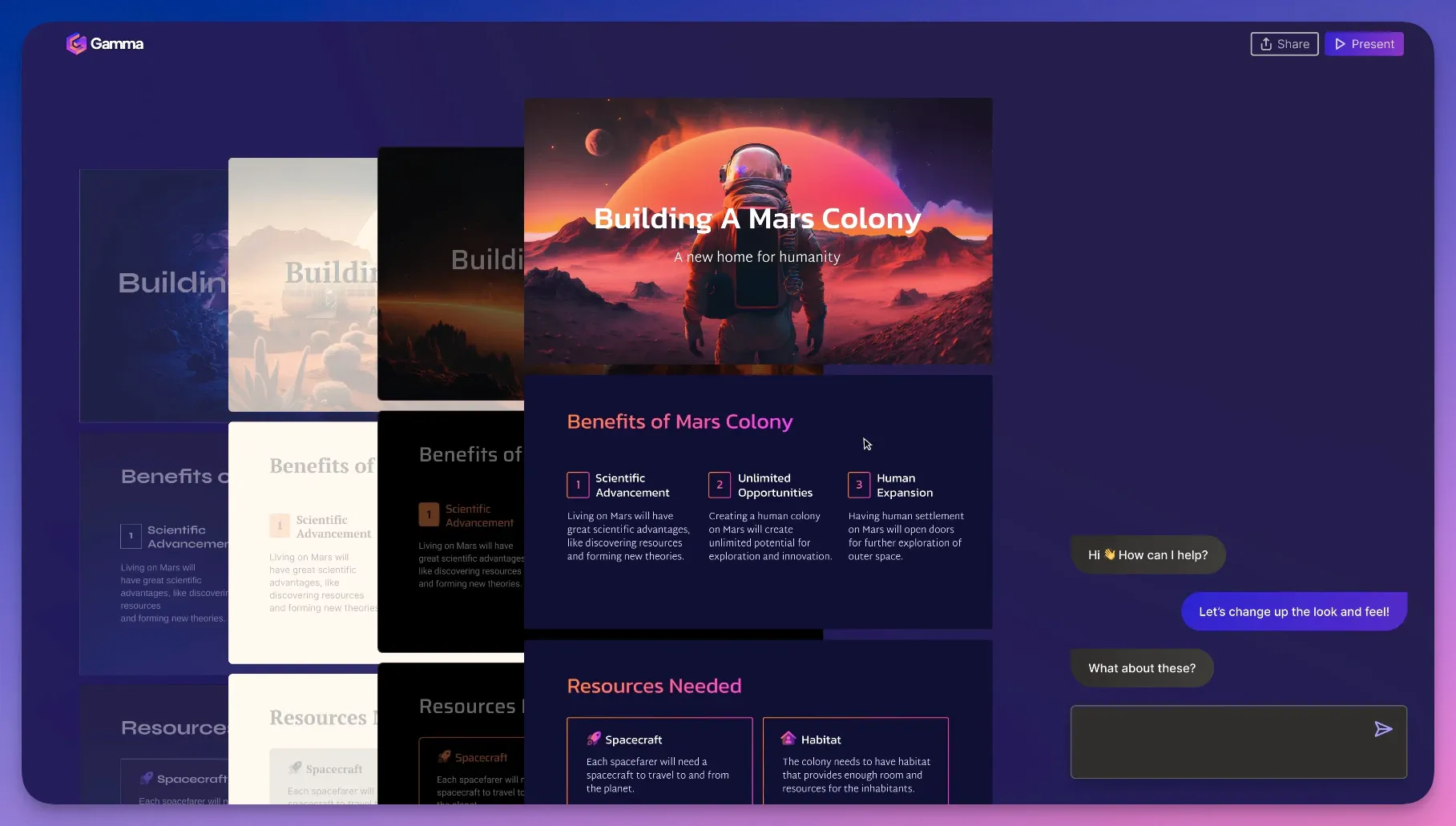Click the Resources Needed heading
Viewport: 1456px width, 826px height.
pos(654,686)
